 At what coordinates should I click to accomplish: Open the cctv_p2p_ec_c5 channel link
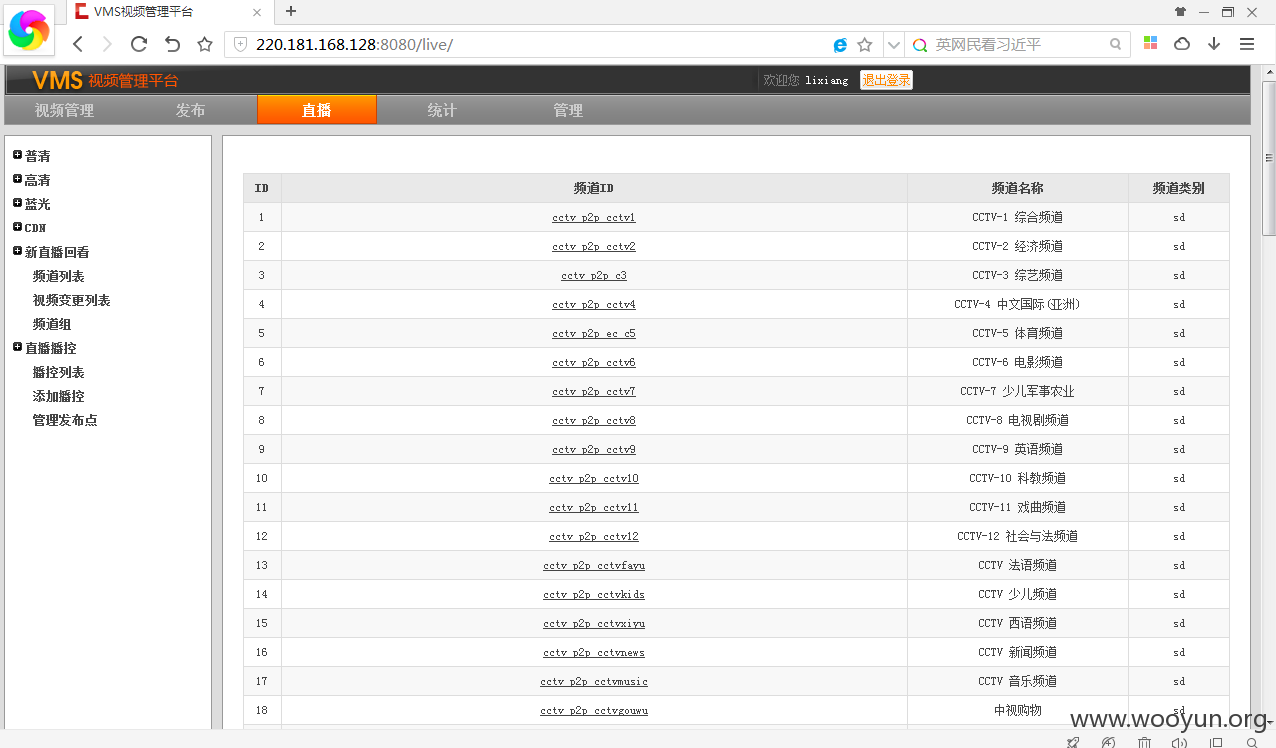(594, 333)
